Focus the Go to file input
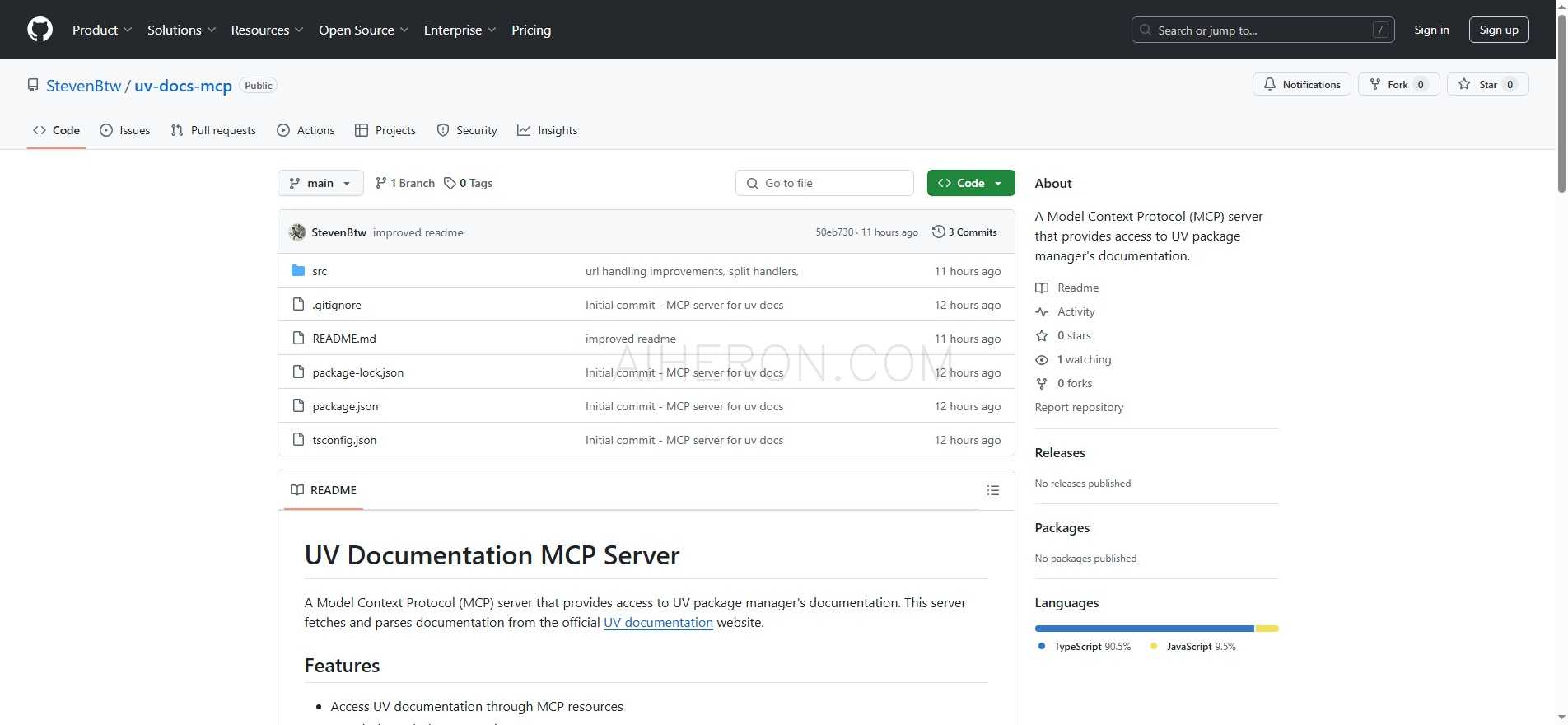Image resolution: width=1568 pixels, height=725 pixels. [824, 183]
